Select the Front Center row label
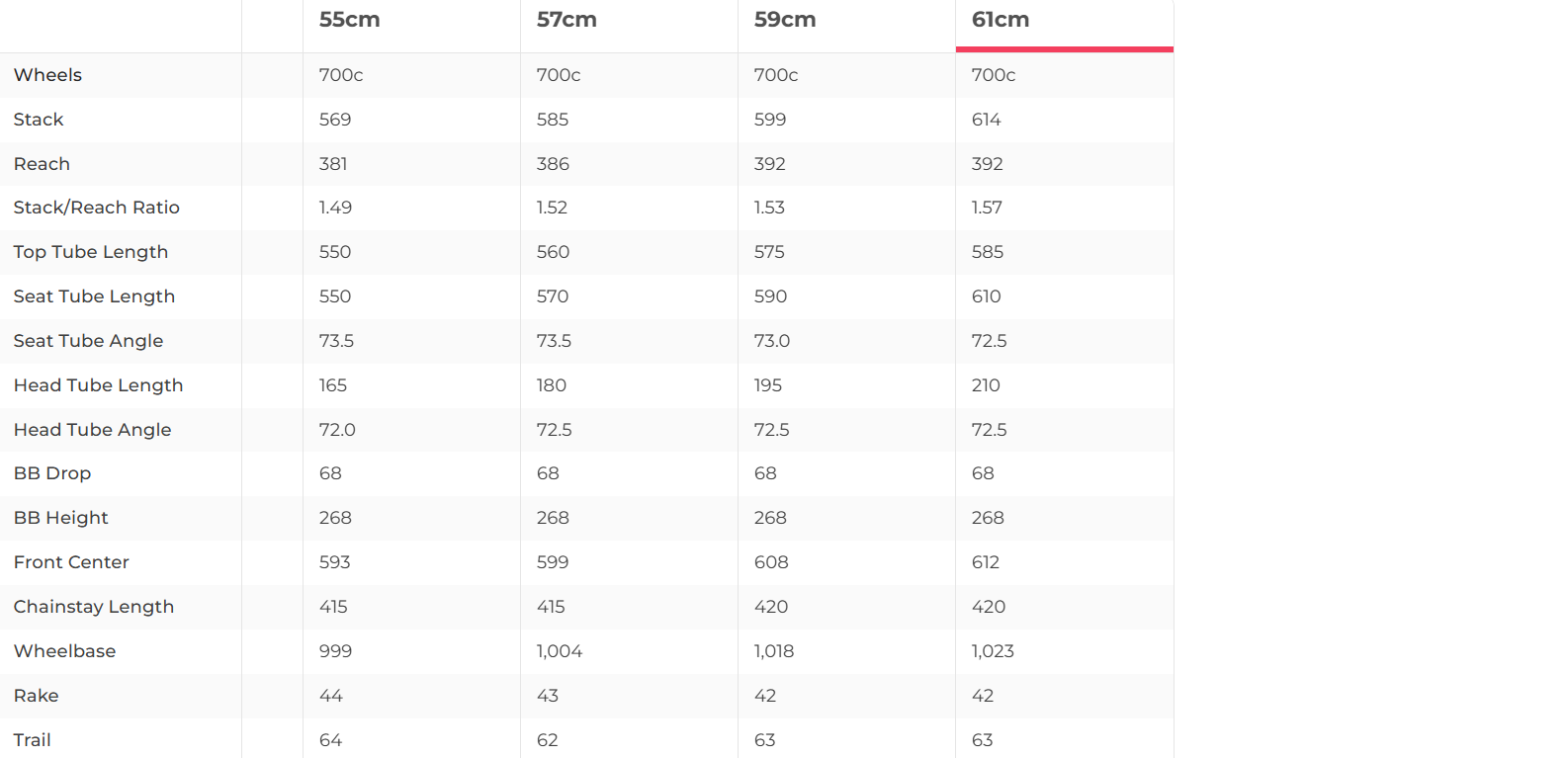The width and height of the screenshot is (1568, 758). [x=71, y=562]
